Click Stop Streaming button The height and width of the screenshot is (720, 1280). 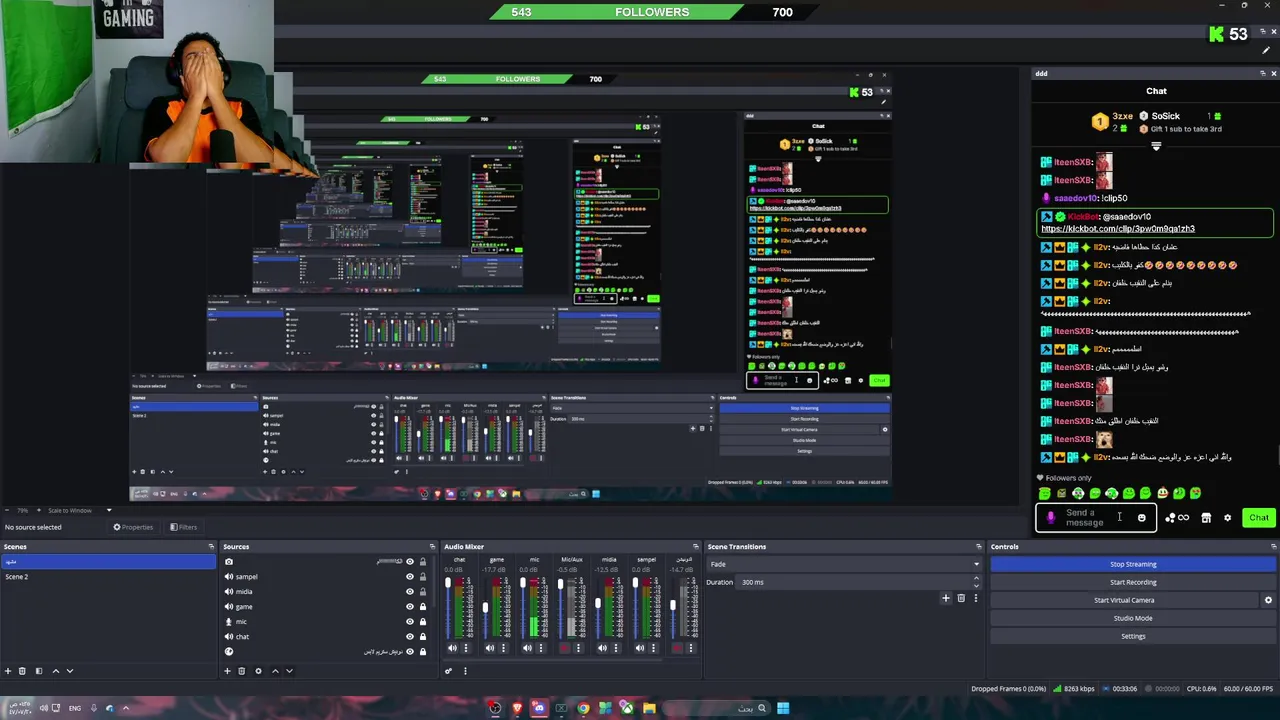[x=1133, y=564]
